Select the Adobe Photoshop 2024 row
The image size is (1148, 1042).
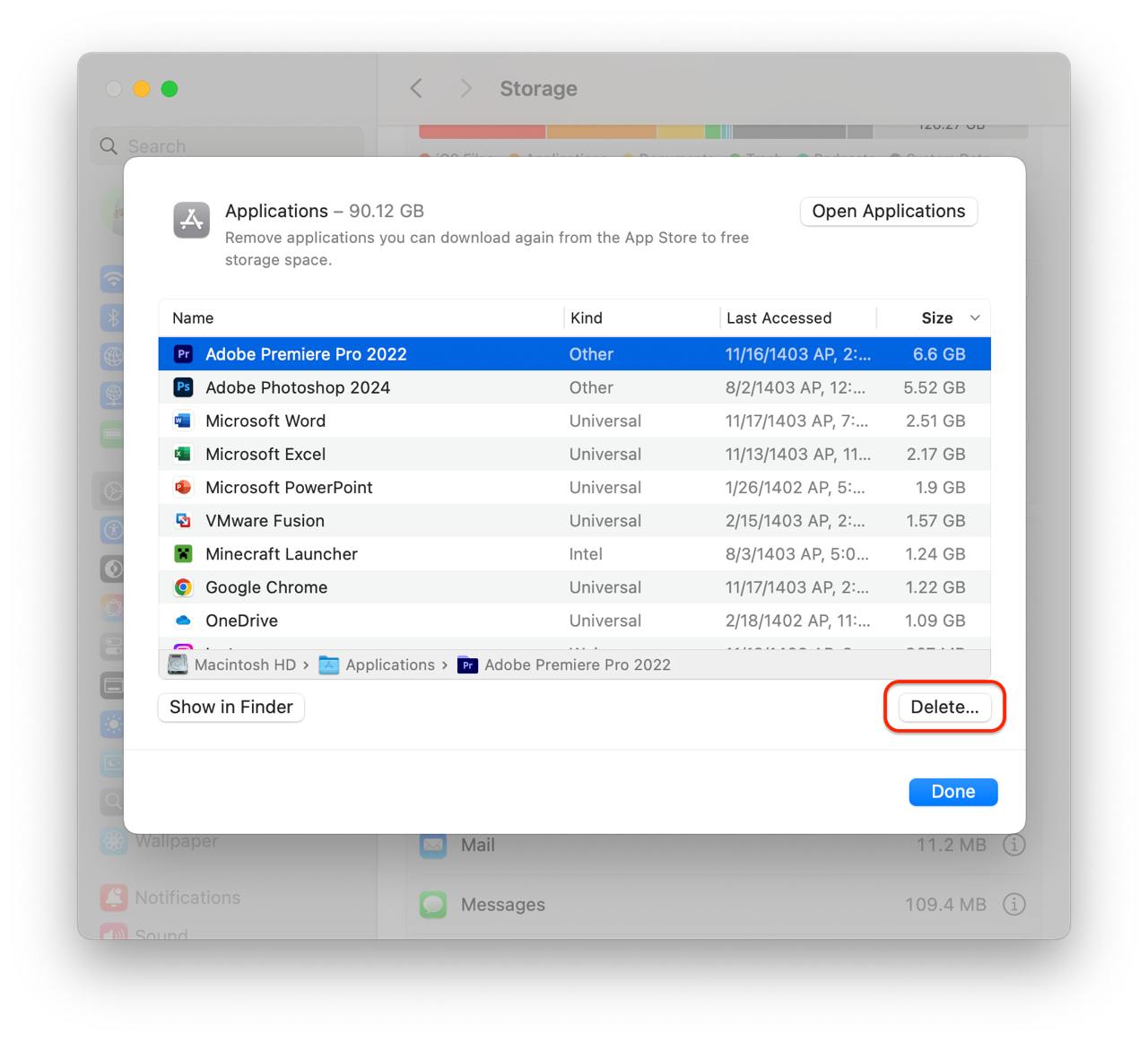[575, 387]
